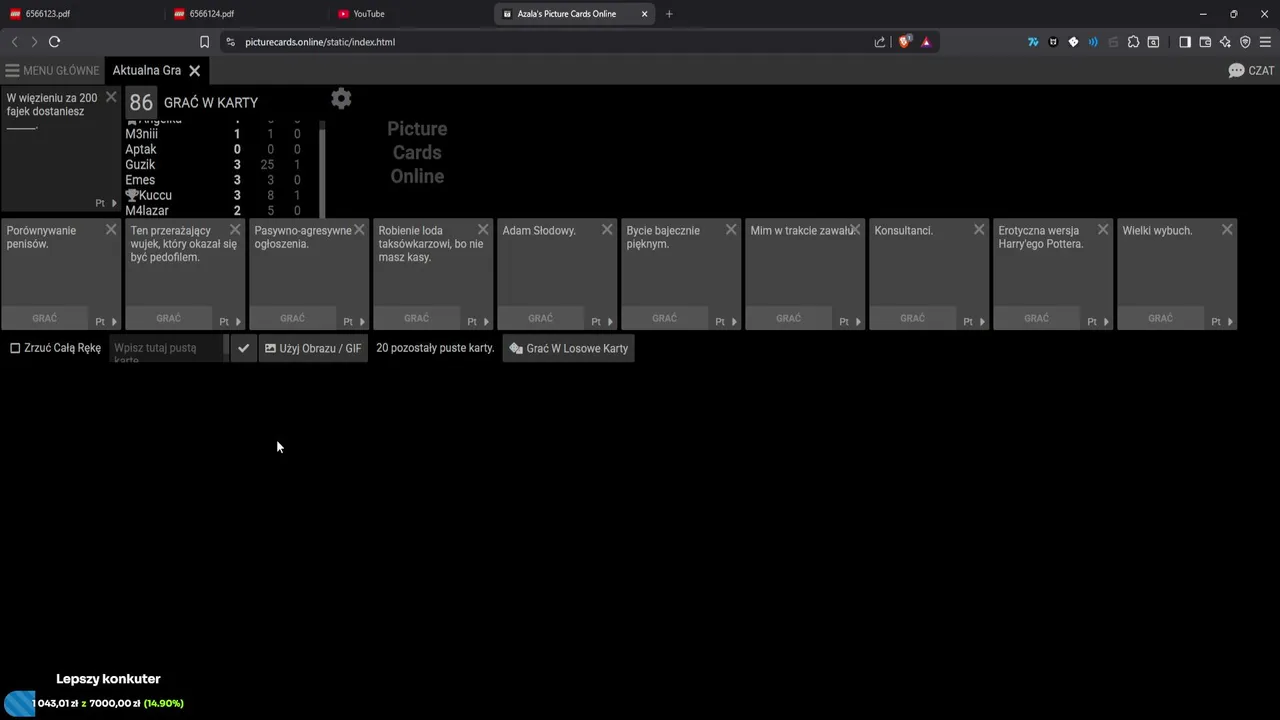This screenshot has height=720, width=1280.
Task: Play the 'Pasywno-agresywne ogłoszenia' card with GRAĆ
Action: (x=292, y=318)
